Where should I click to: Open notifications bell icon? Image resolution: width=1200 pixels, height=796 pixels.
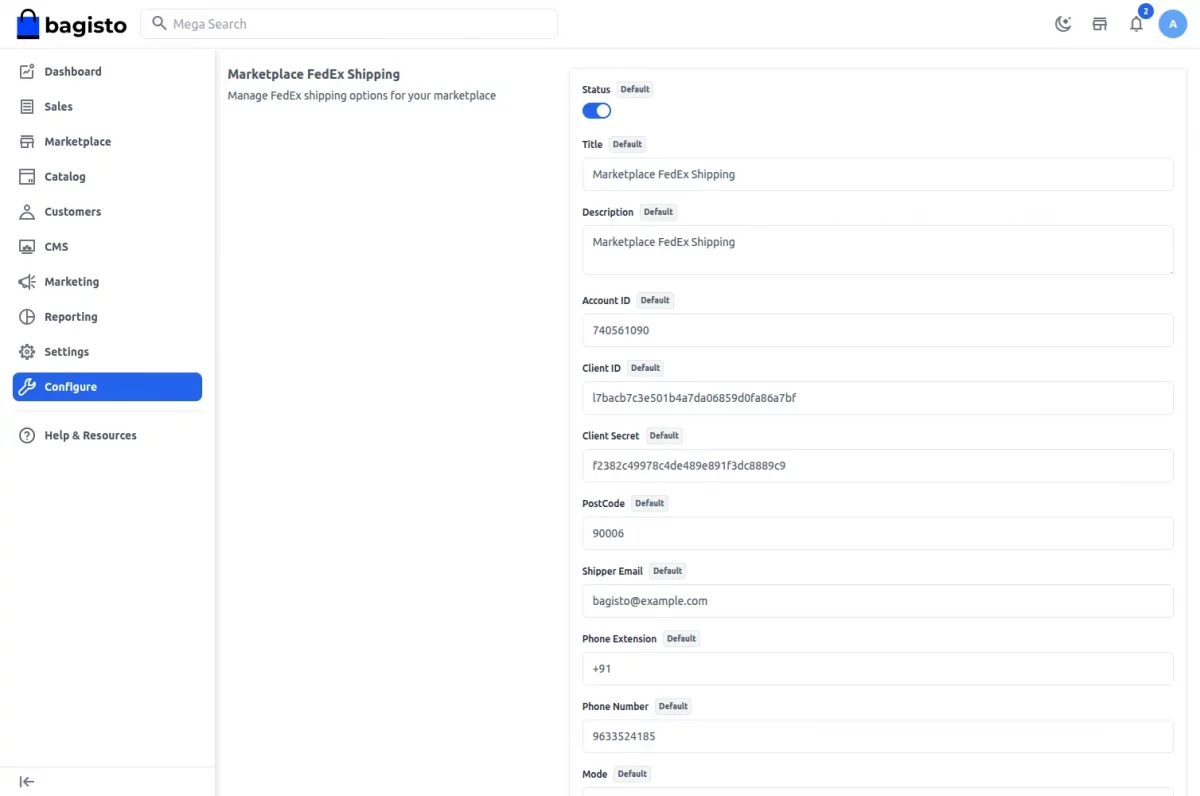[1136, 24]
